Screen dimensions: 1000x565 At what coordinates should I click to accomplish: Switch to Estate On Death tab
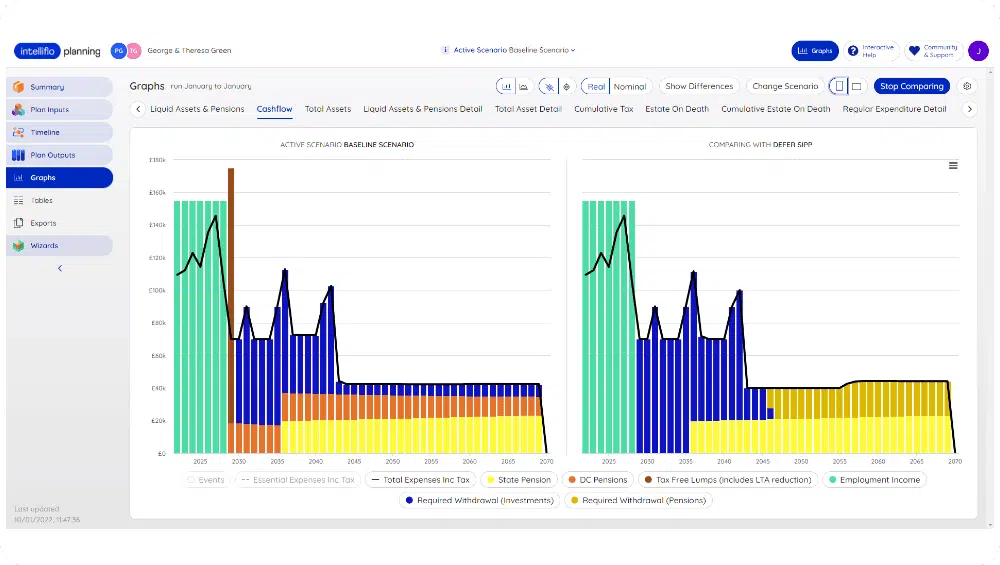[677, 109]
